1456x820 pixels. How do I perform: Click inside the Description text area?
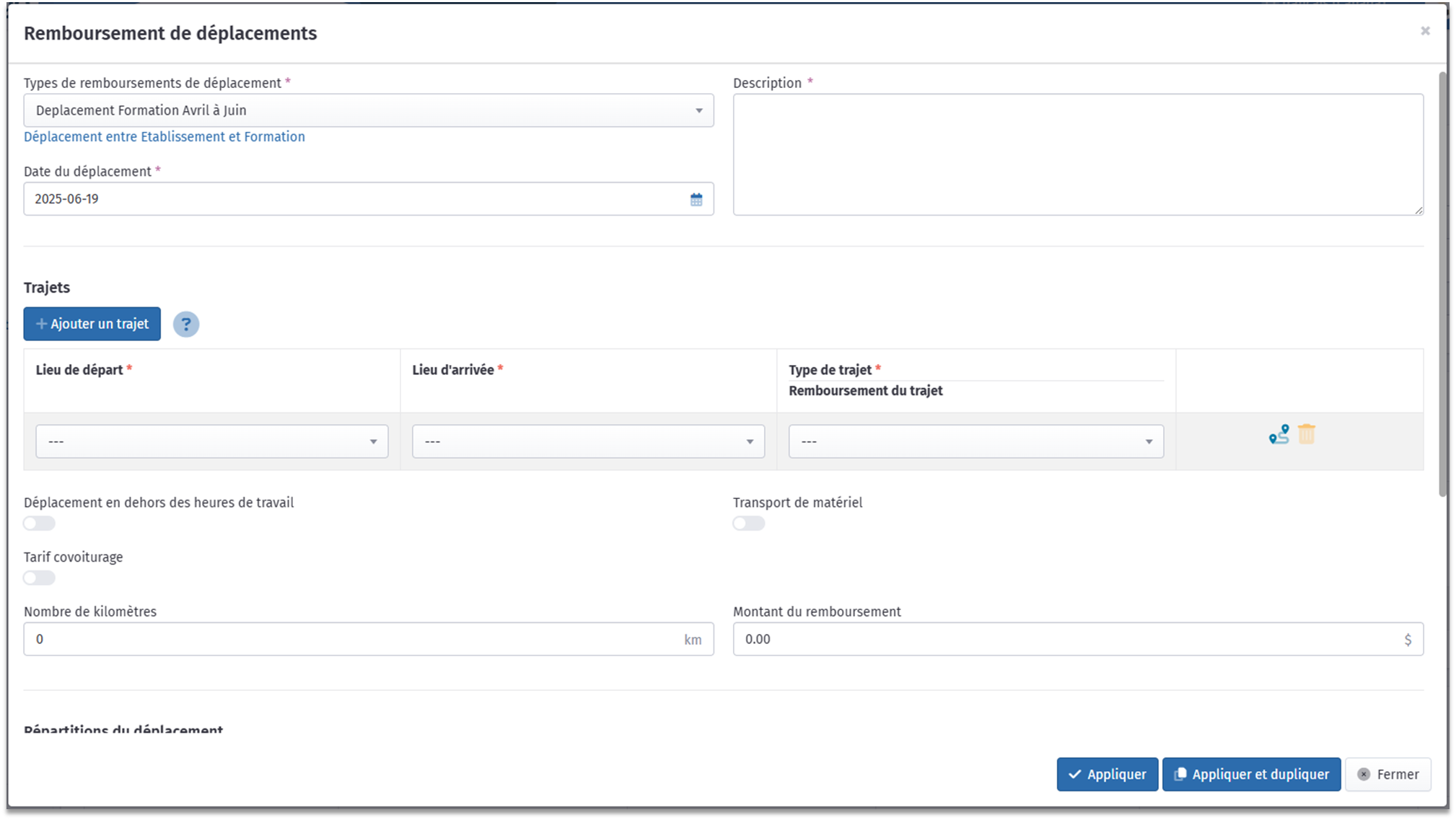click(x=1077, y=154)
